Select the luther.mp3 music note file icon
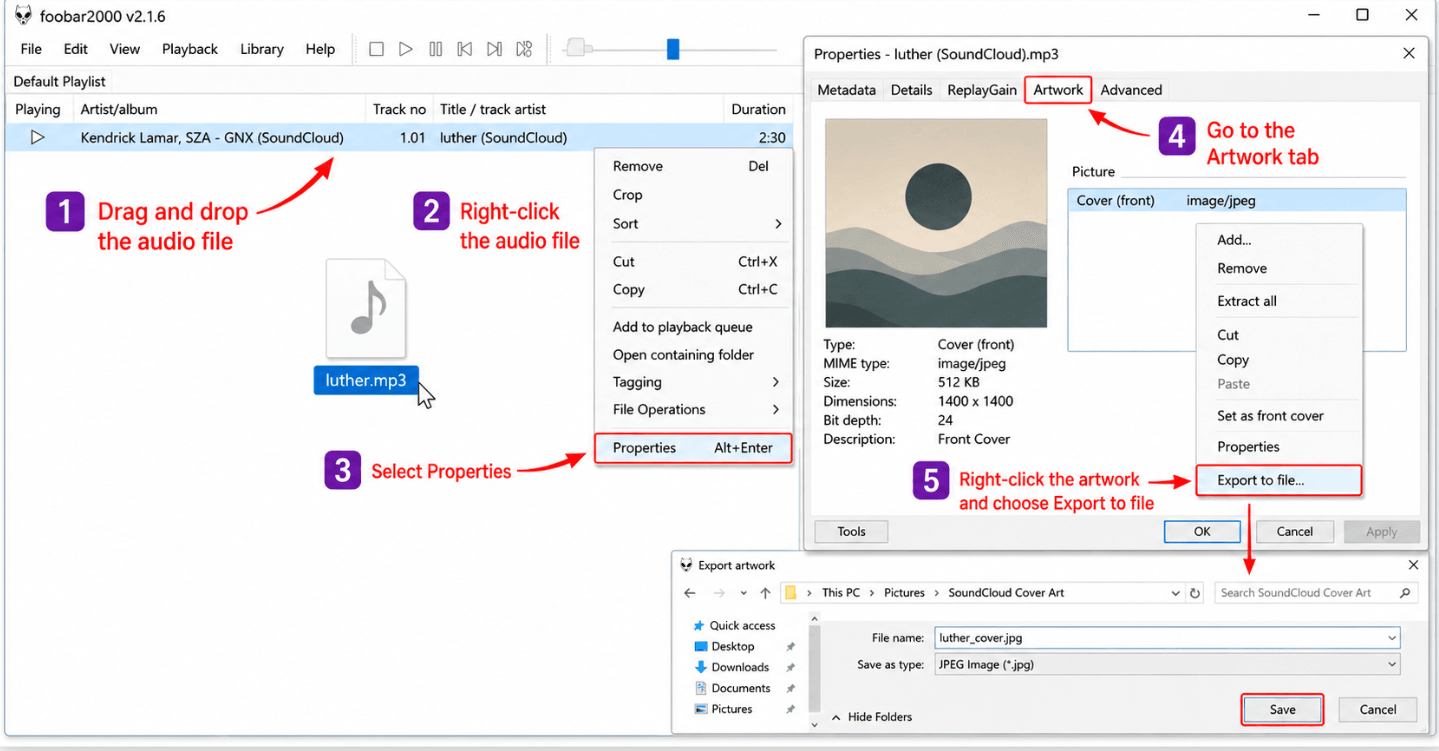Screen dimensions: 1439x751 pos(366,308)
